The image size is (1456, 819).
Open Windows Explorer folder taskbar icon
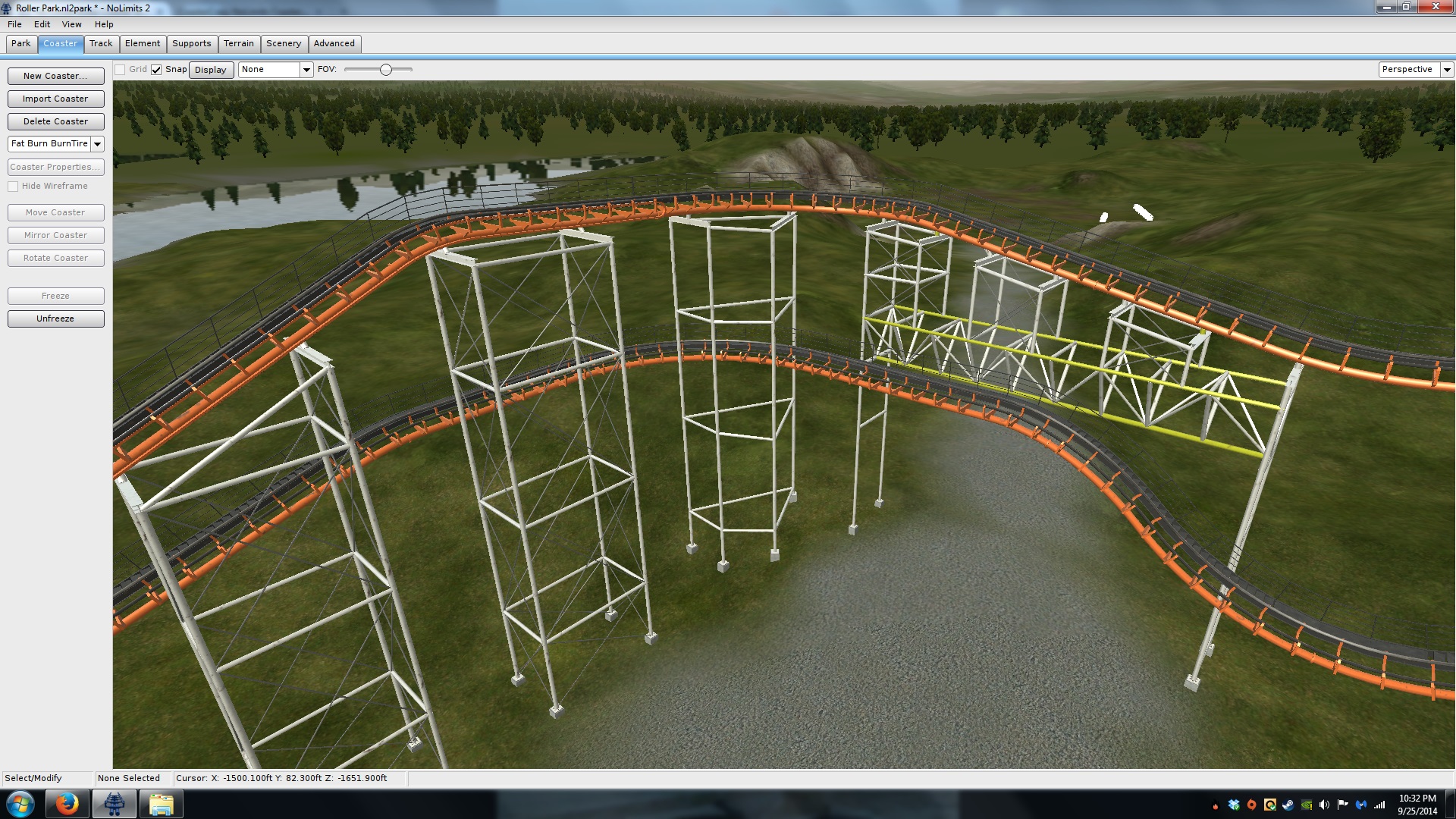click(161, 804)
